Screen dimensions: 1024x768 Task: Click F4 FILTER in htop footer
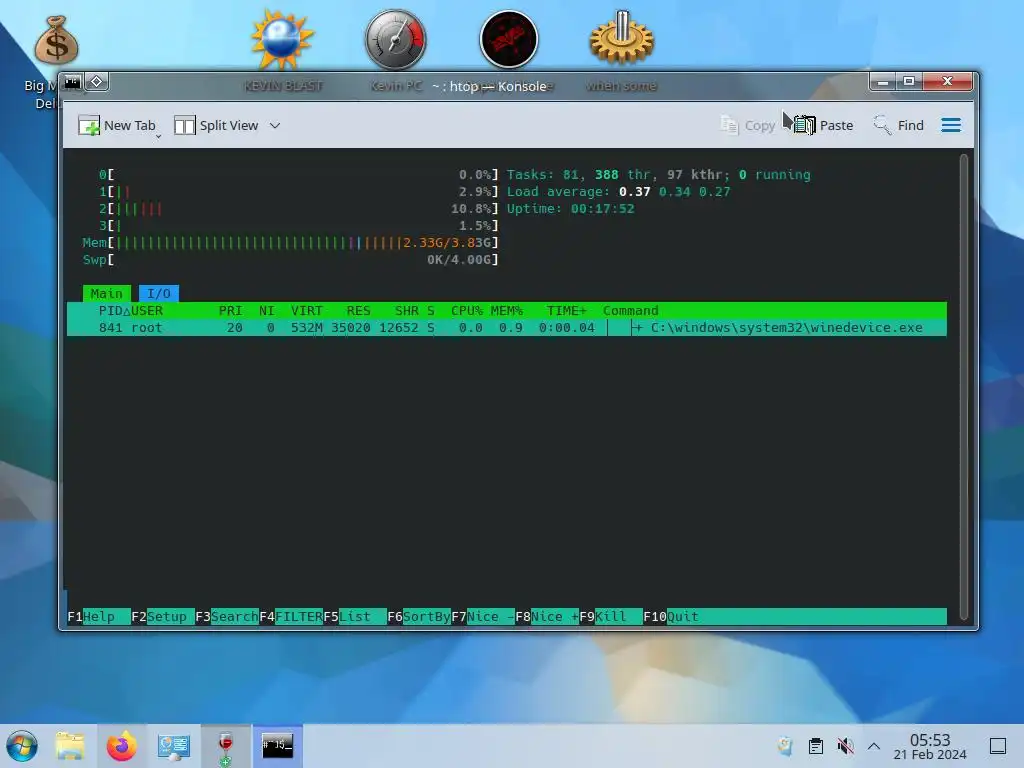tap(291, 616)
